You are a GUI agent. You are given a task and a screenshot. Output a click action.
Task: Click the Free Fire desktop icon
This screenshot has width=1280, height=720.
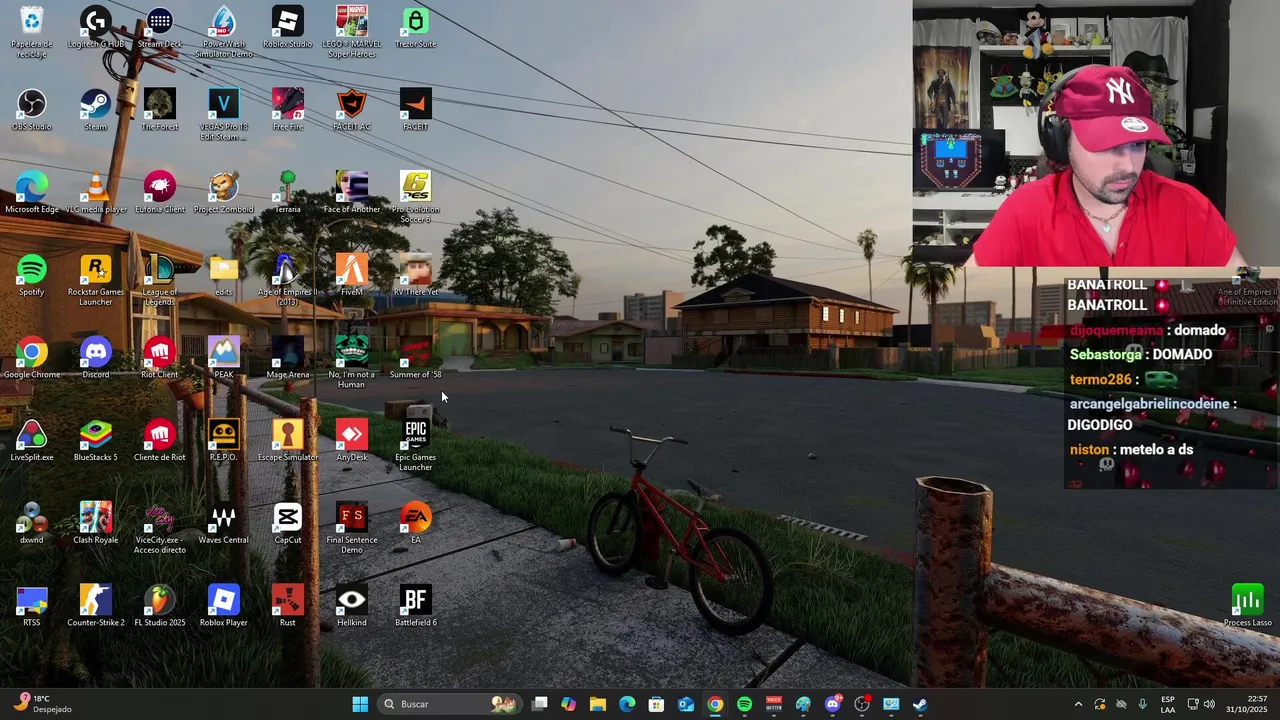(x=288, y=110)
